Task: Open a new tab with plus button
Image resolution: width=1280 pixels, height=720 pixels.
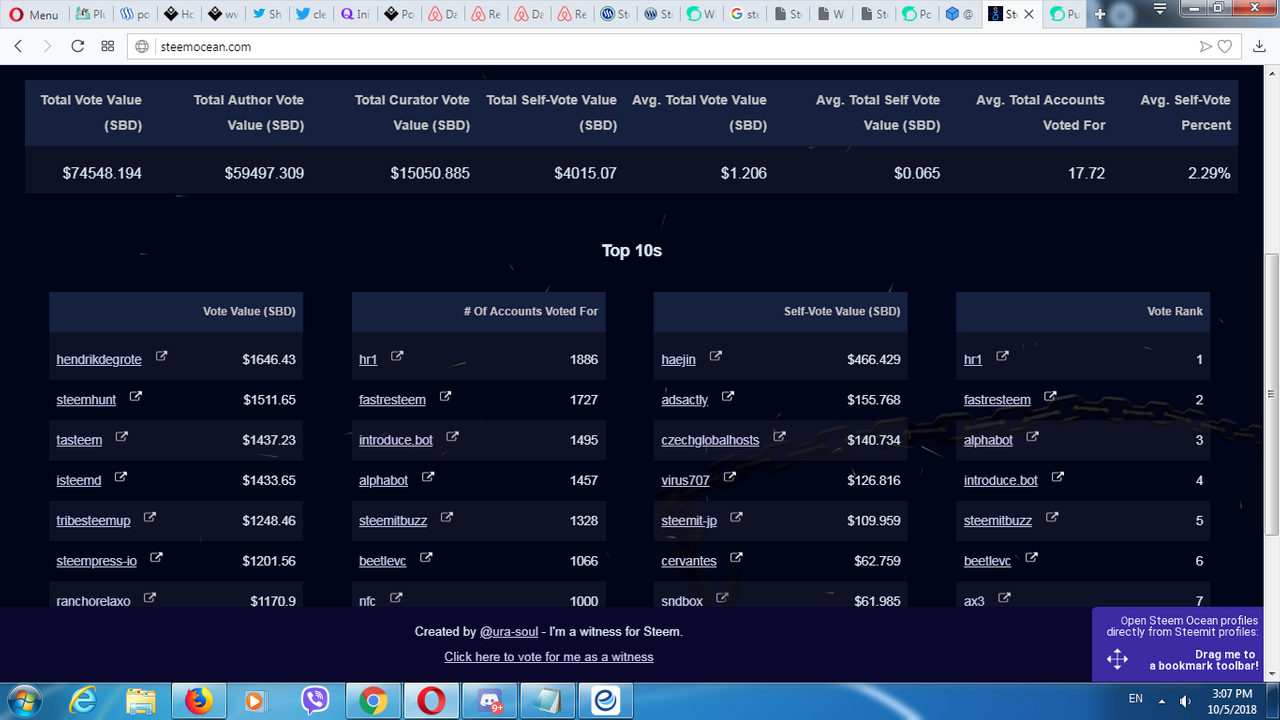Action: 1101,14
